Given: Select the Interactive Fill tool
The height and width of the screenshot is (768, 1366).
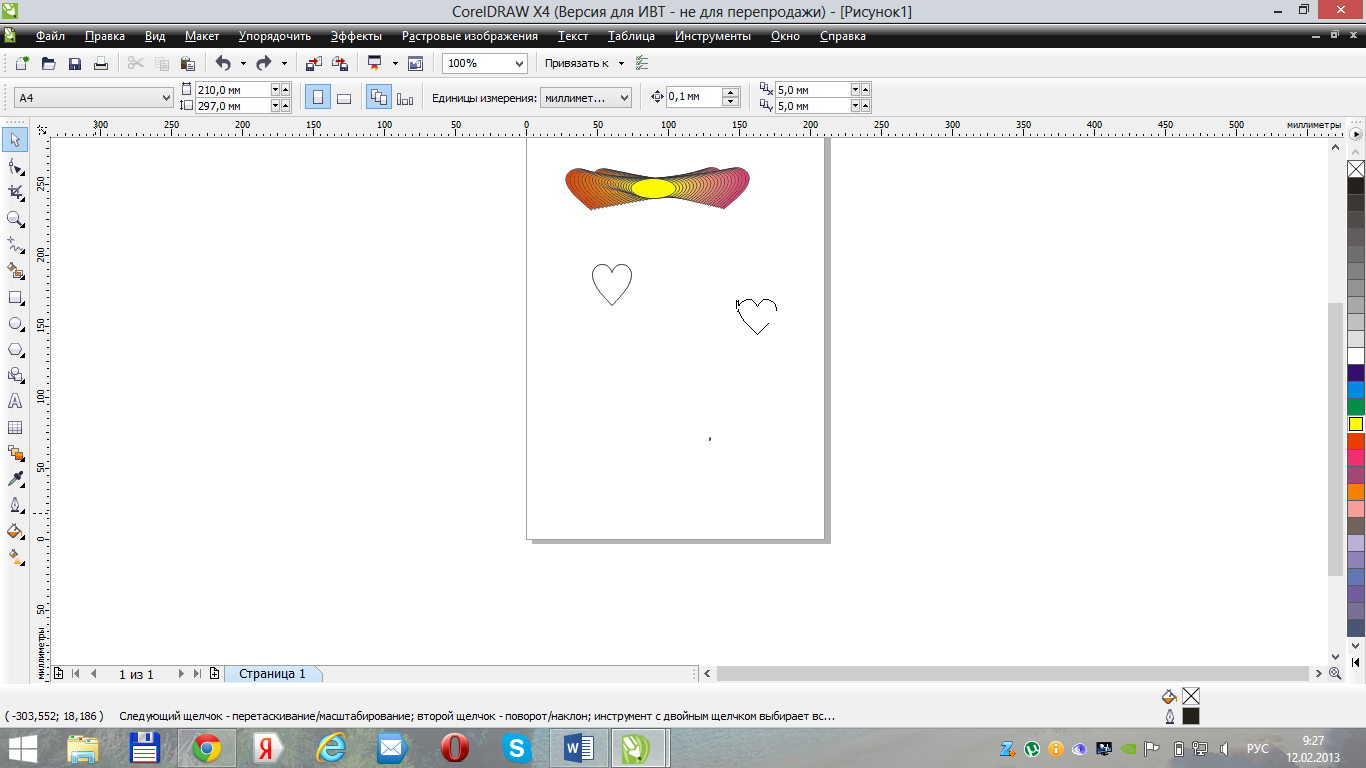Looking at the screenshot, I should [x=15, y=557].
